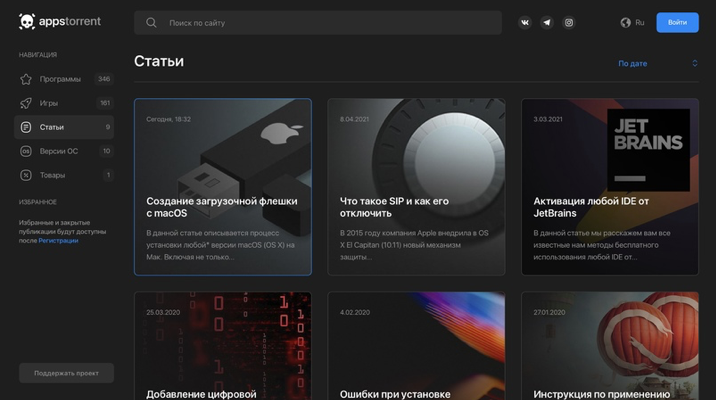
Task: Open Версии ОС section
Action: pos(64,151)
